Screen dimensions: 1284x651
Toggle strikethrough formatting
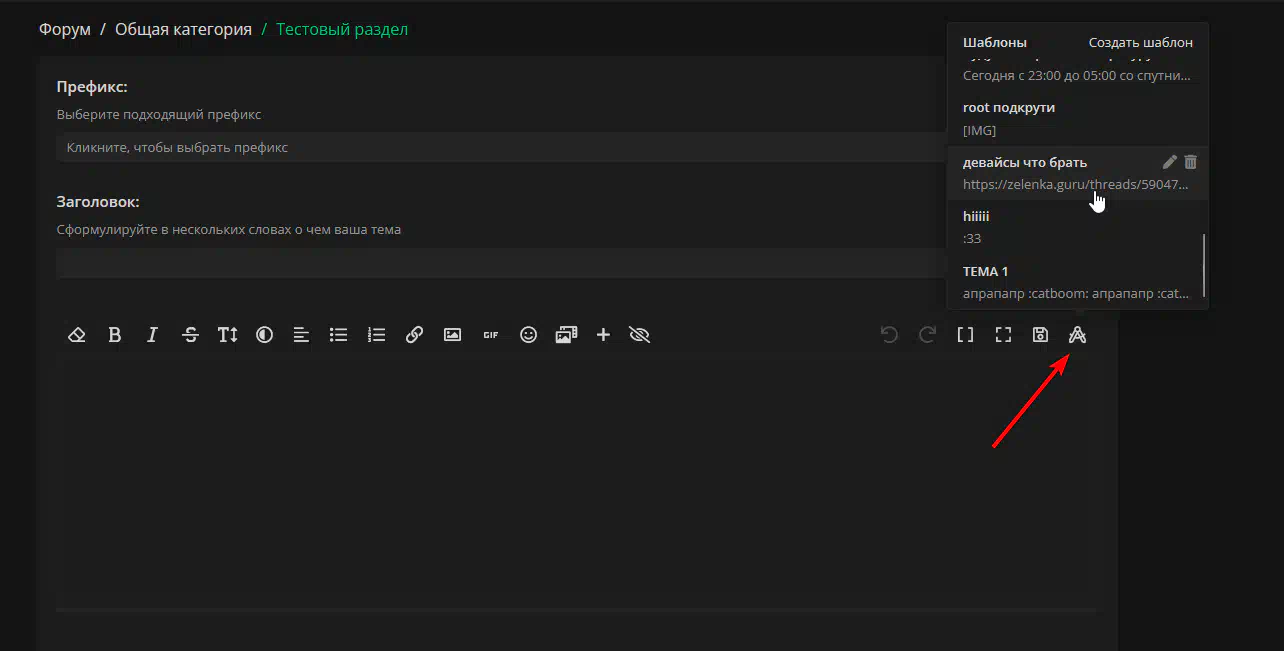190,335
